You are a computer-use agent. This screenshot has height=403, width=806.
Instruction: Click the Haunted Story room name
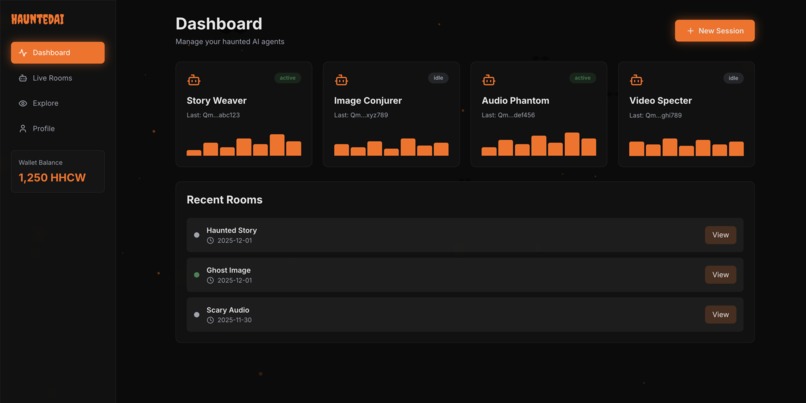point(232,230)
